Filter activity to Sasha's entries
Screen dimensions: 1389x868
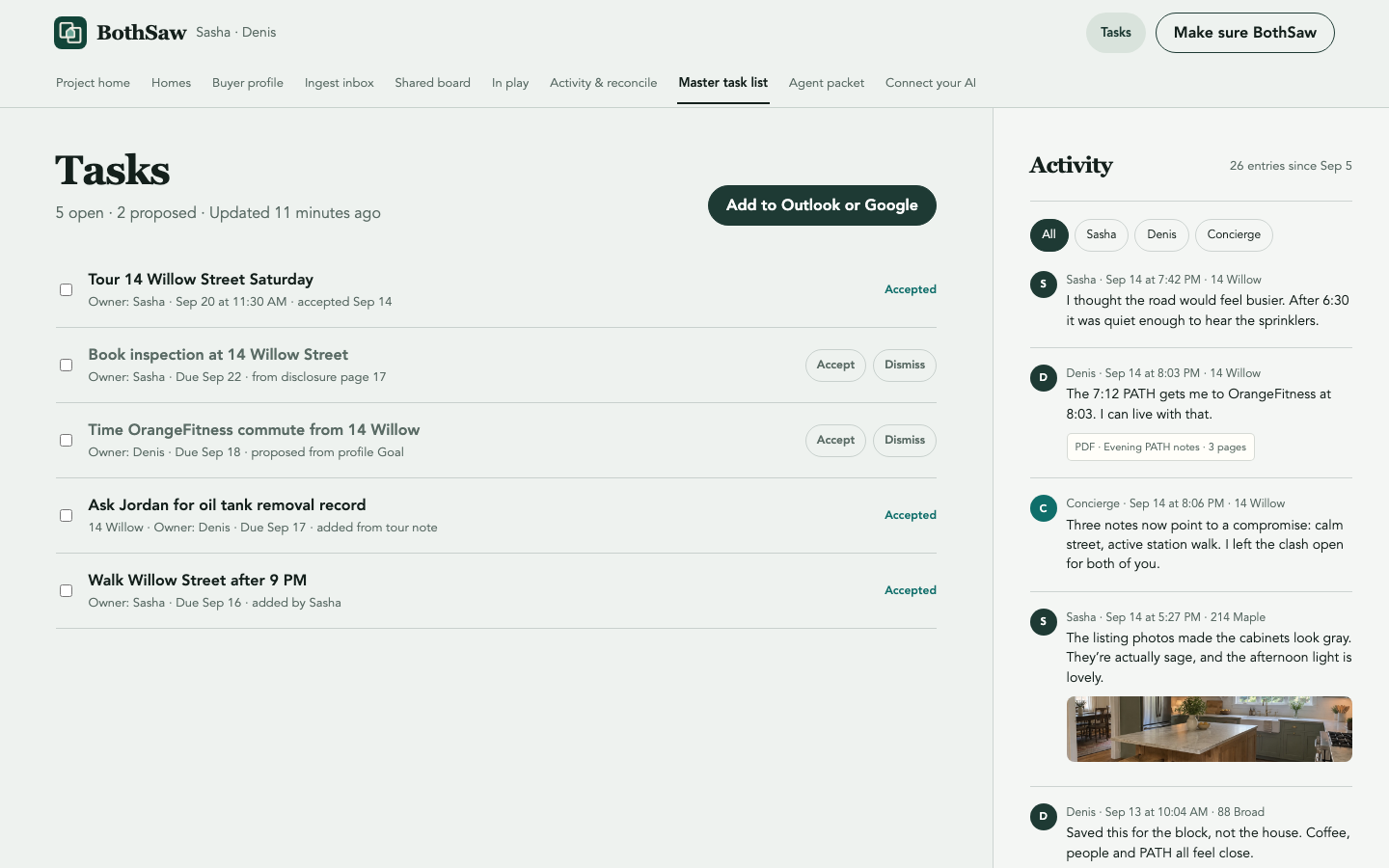point(1102,235)
